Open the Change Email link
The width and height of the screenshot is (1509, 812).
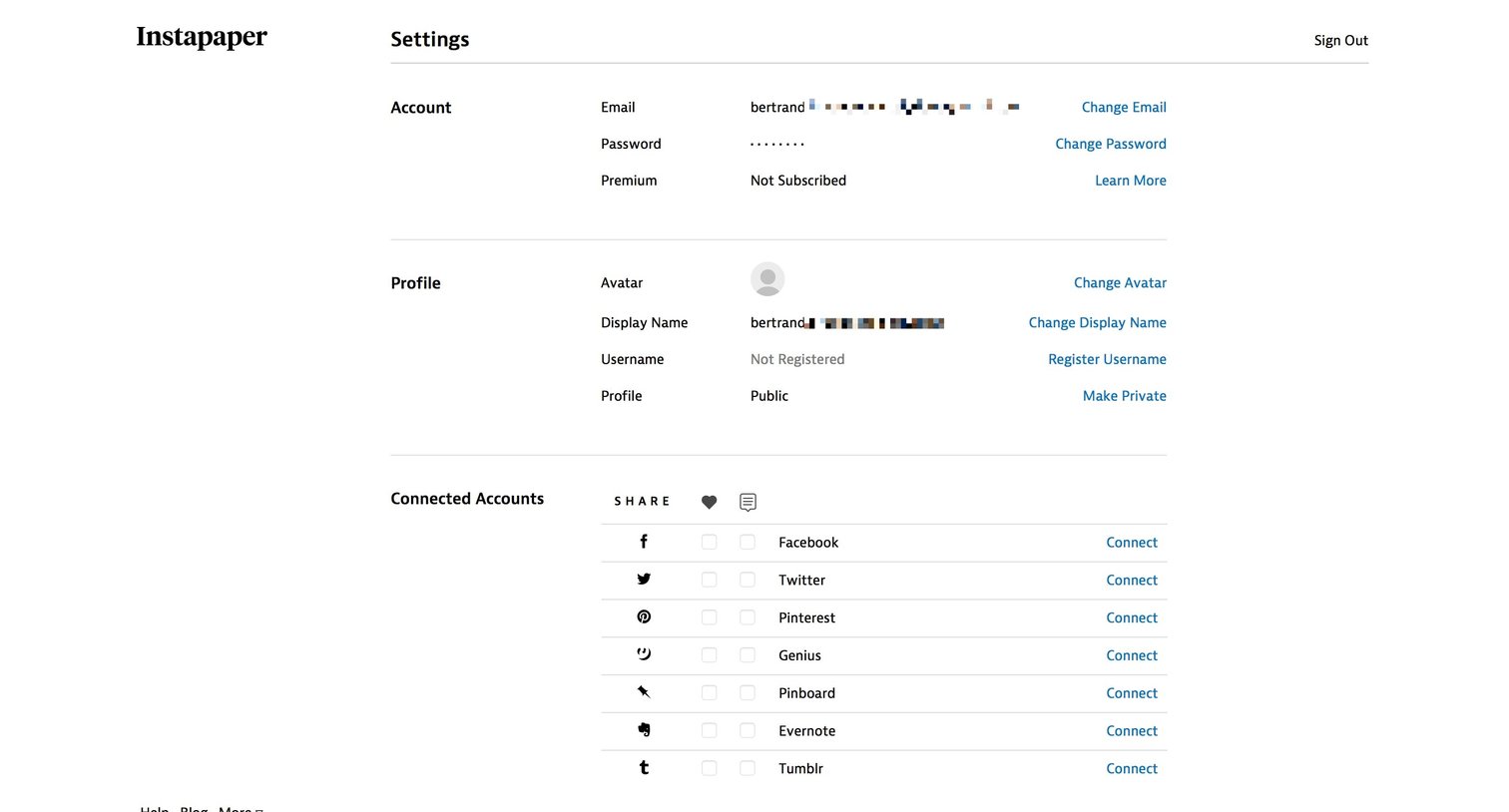[x=1124, y=107]
